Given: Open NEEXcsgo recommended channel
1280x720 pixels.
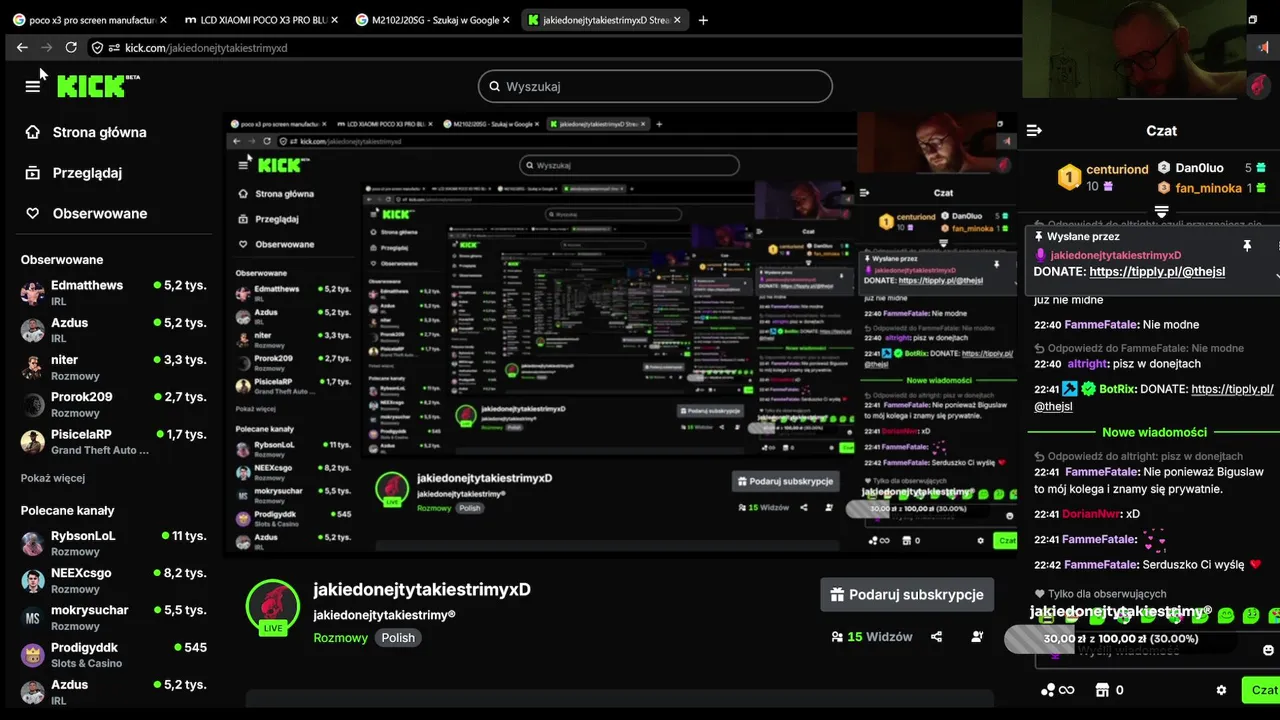Looking at the screenshot, I should pos(114,580).
